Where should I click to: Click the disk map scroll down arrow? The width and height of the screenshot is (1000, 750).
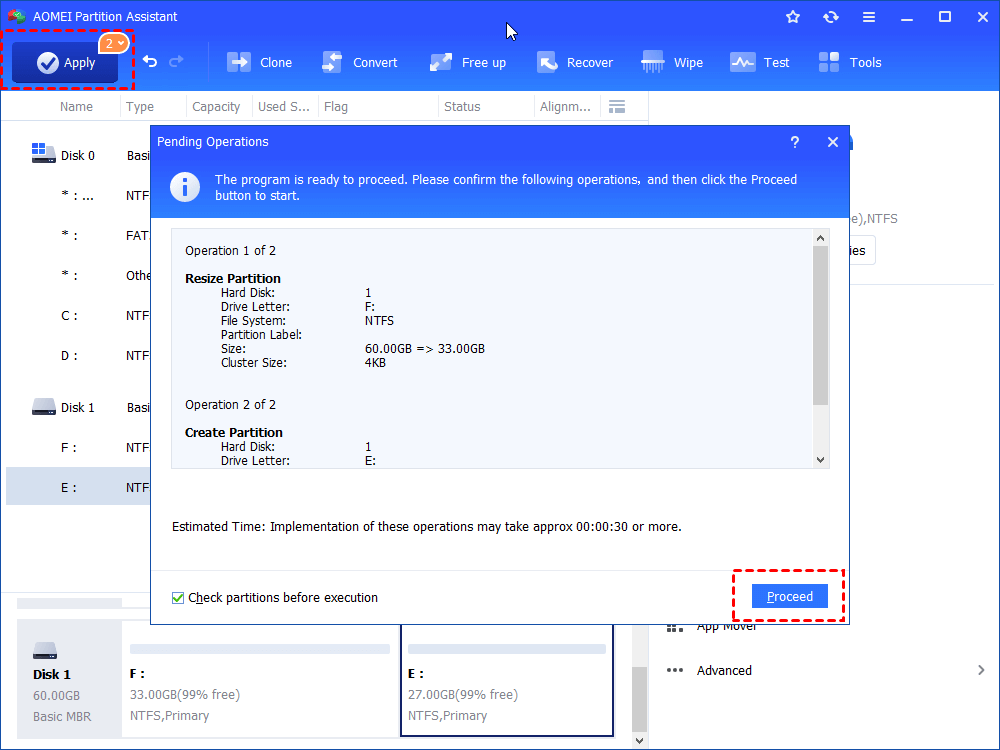(x=640, y=741)
